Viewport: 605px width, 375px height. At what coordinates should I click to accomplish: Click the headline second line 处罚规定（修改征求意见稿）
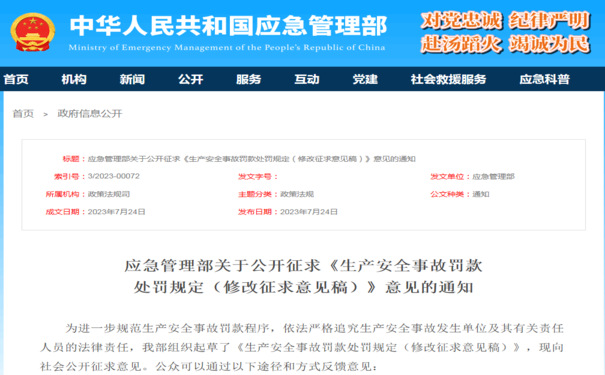[303, 287]
